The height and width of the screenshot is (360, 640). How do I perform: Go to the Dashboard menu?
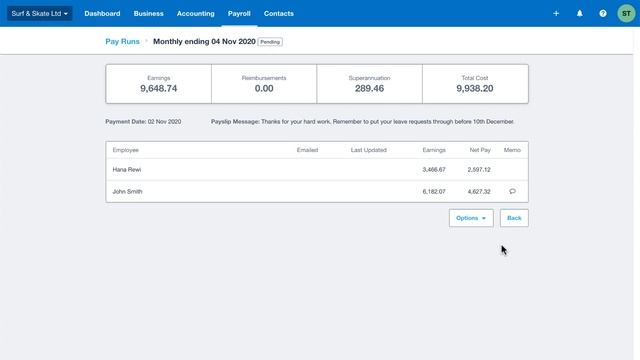[x=102, y=13]
